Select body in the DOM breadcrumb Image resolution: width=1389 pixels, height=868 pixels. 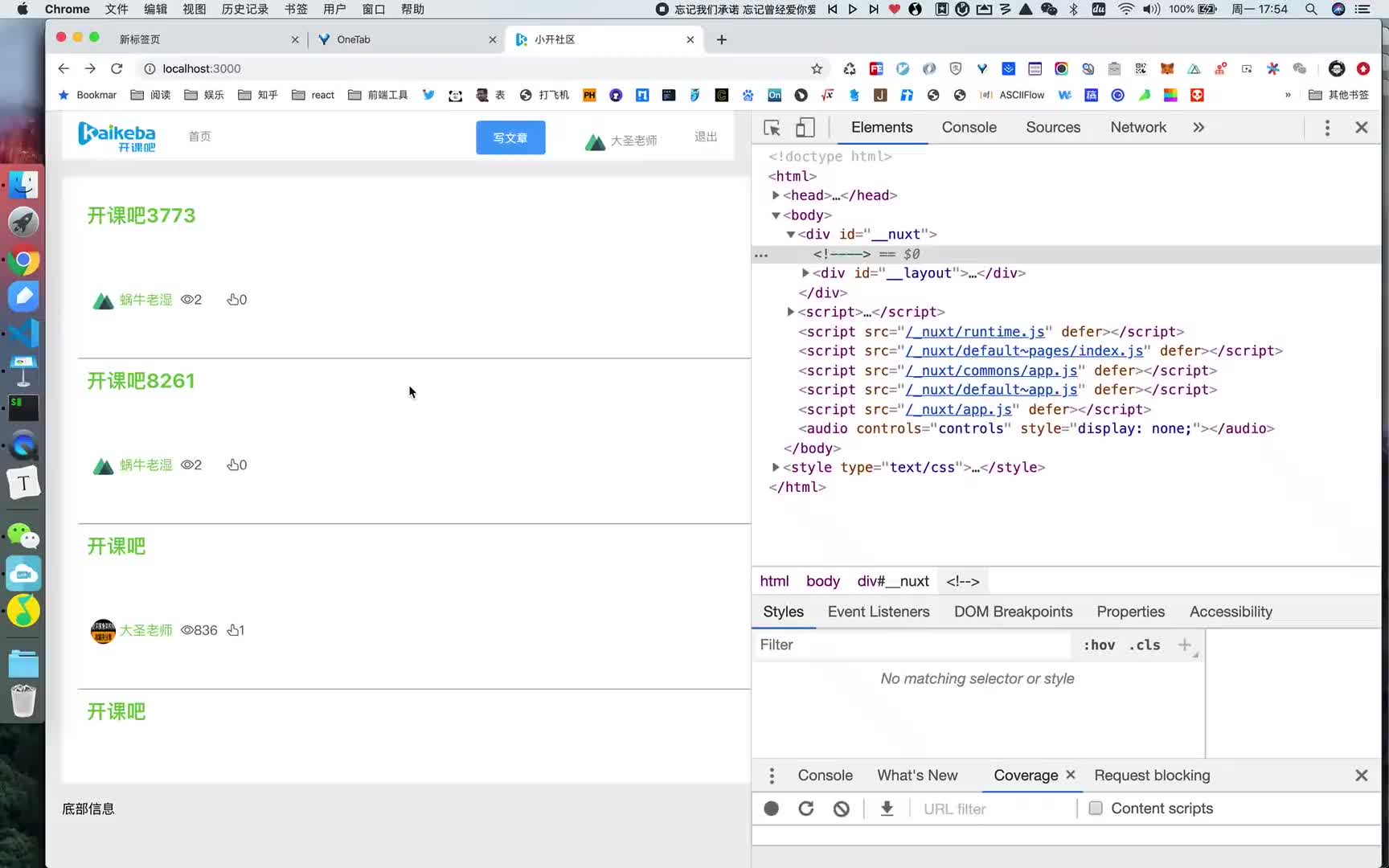[x=822, y=581]
